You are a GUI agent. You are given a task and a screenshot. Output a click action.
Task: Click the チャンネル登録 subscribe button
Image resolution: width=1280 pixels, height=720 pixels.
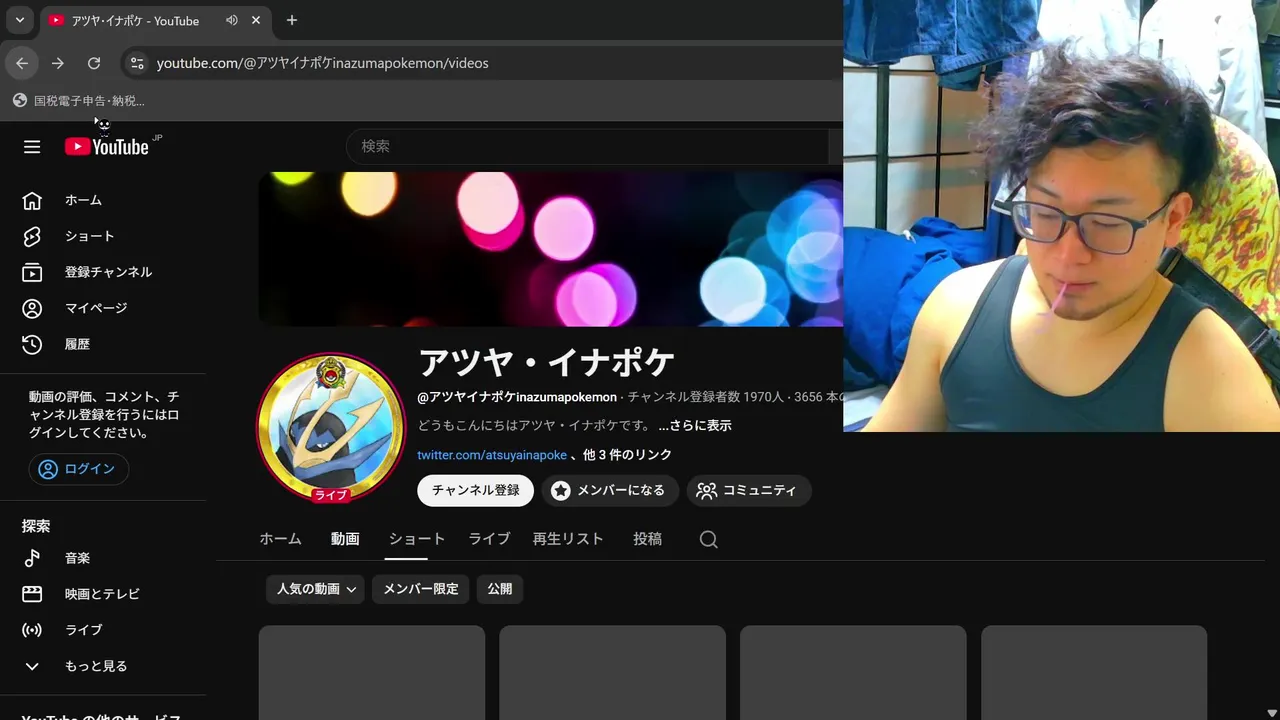point(476,490)
